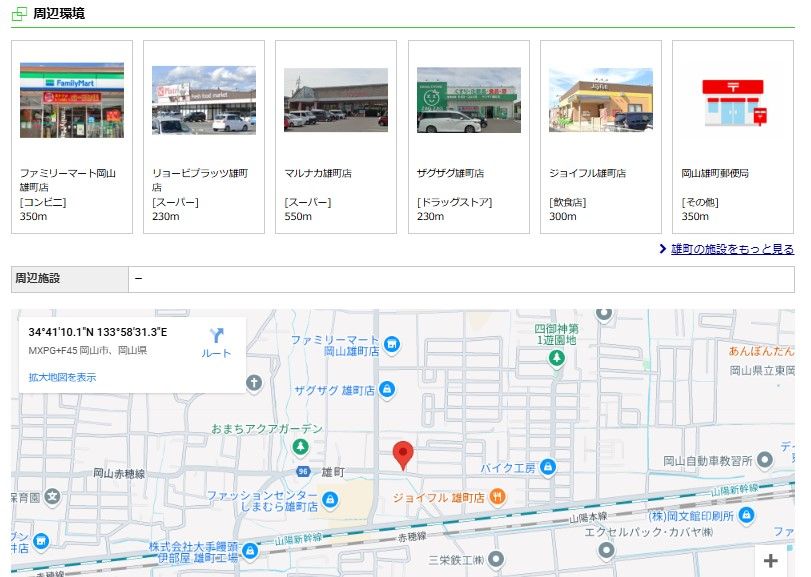
Task: Select the ファミリーマート岡山雄町店 map marker
Action: (392, 345)
